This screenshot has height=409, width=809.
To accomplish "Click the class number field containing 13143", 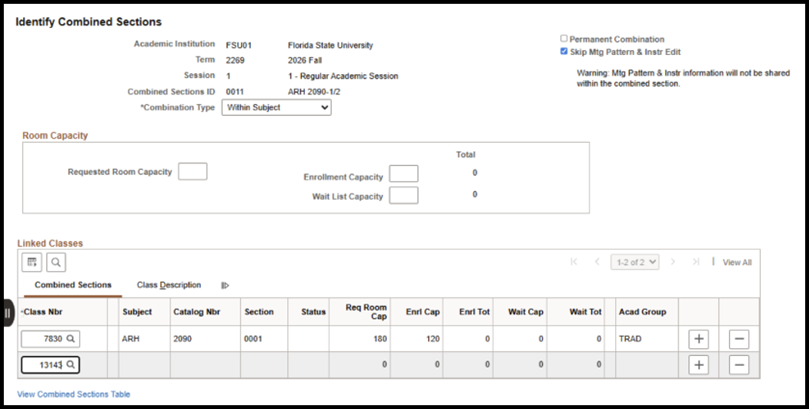I will [50, 365].
